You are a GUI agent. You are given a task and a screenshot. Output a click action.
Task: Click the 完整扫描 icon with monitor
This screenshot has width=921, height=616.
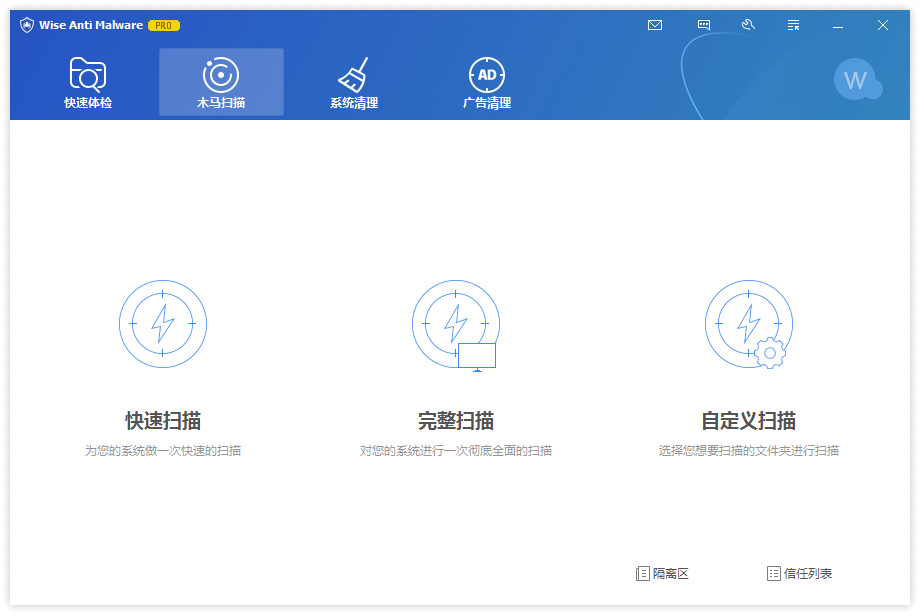[x=456, y=324]
